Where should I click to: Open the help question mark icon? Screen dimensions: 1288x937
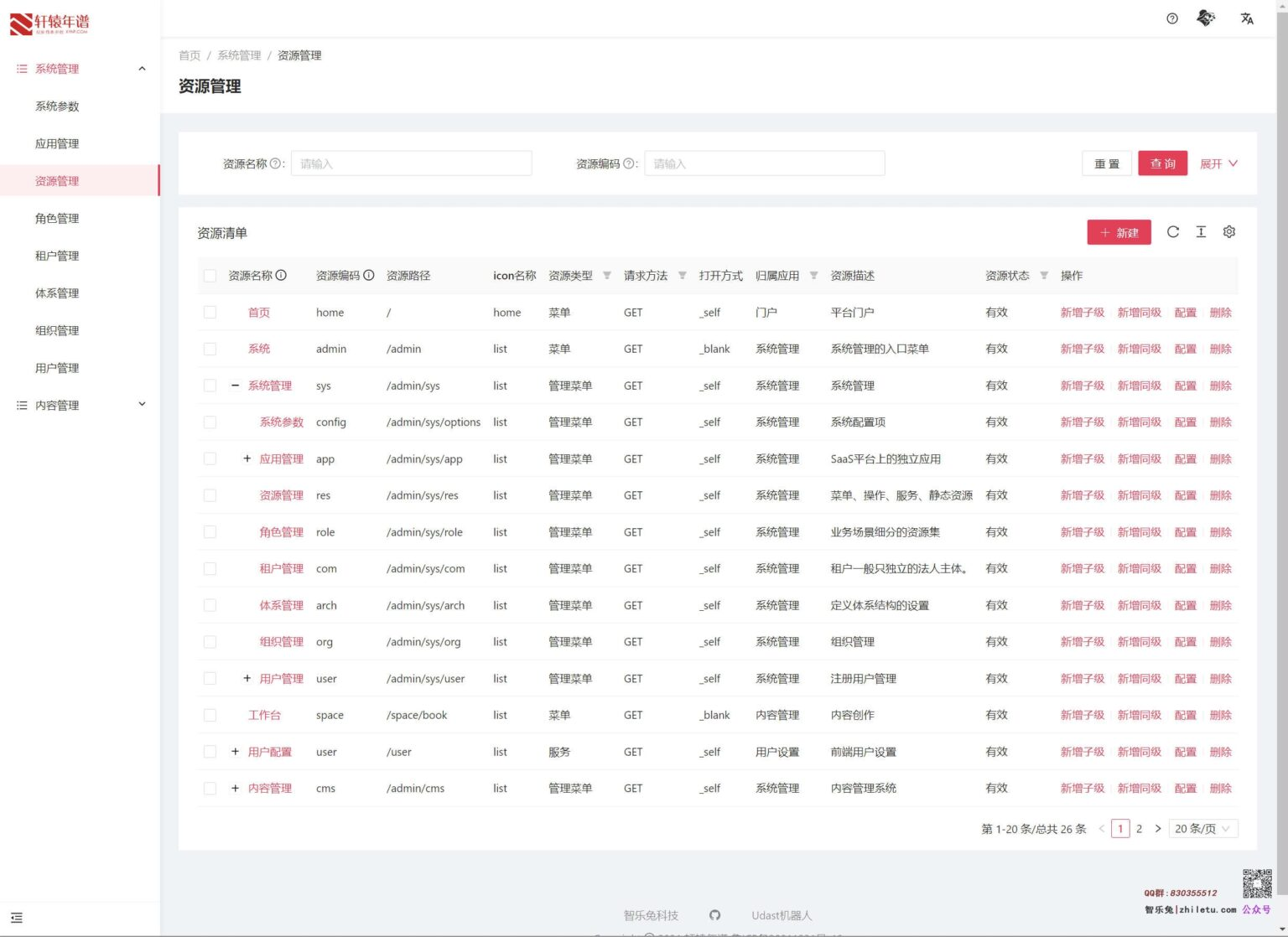coord(1172,18)
